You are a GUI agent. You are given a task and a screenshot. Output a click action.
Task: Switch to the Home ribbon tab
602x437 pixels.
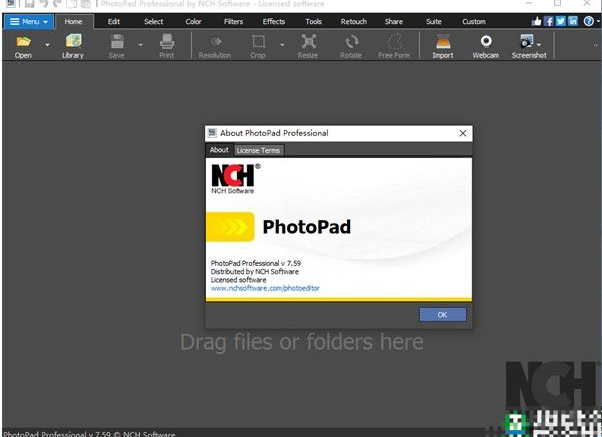[x=73, y=22]
